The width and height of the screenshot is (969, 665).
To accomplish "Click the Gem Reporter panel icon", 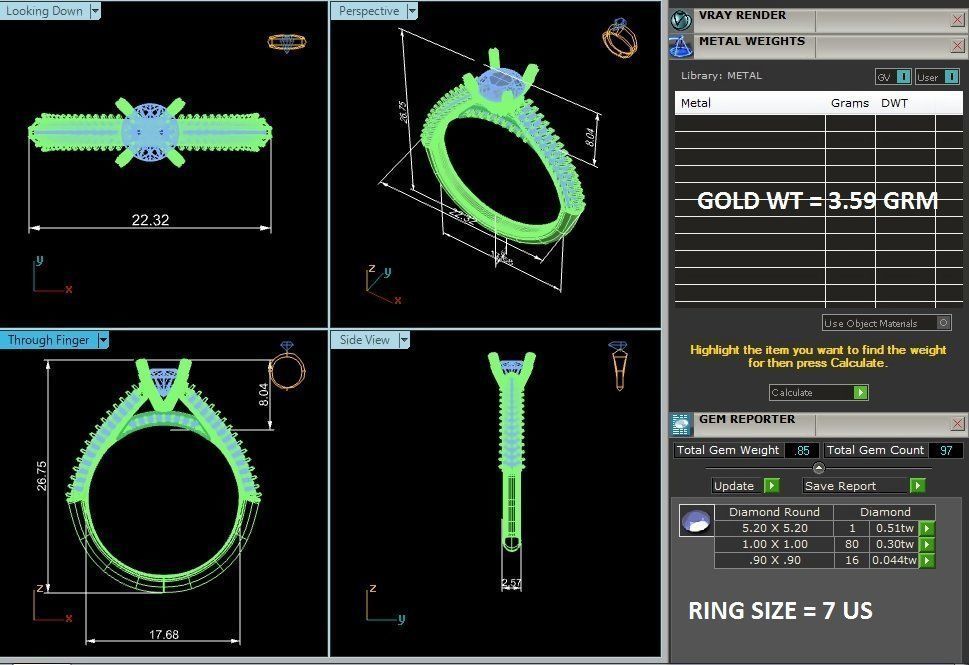I will (x=680, y=425).
